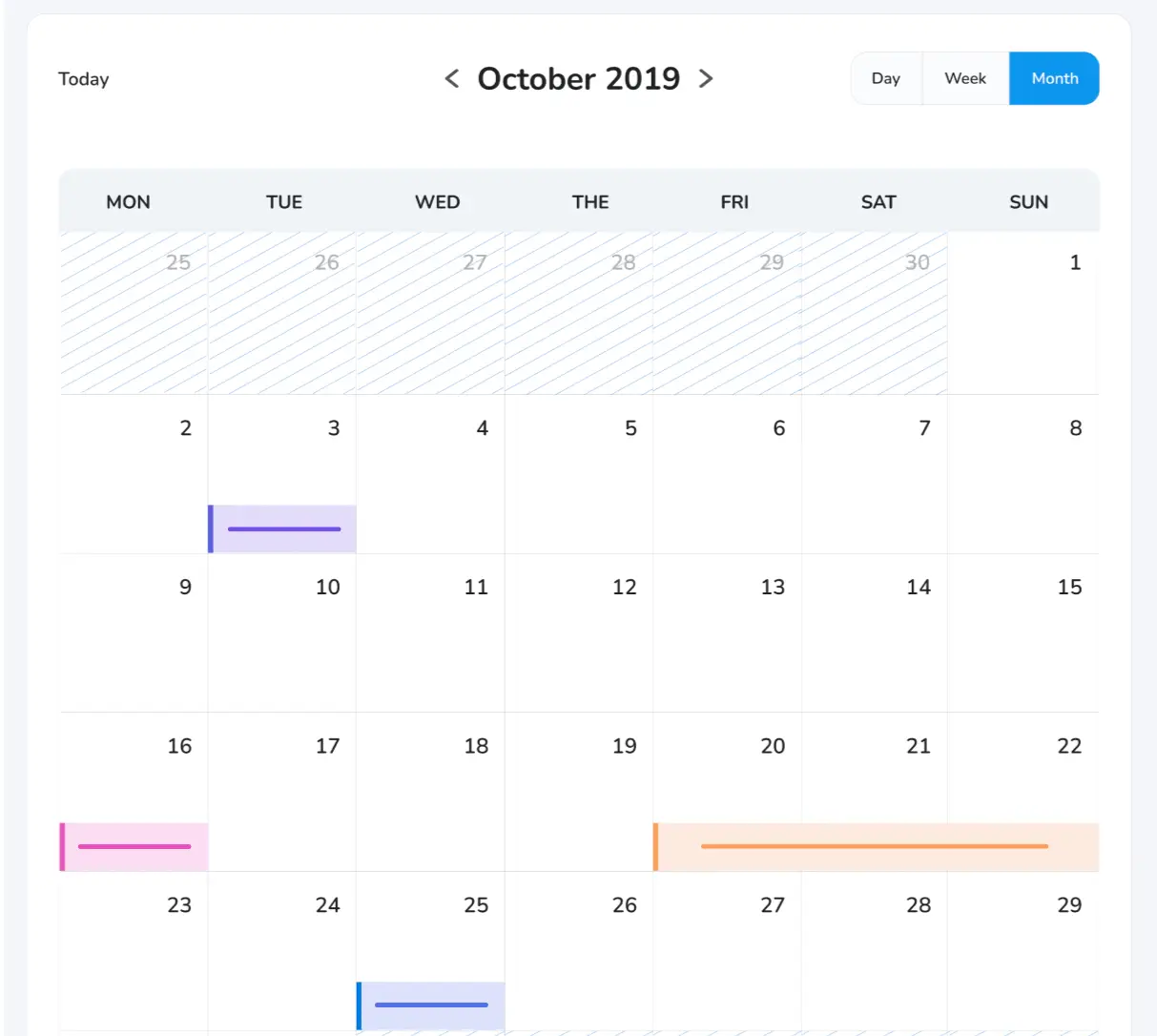Switch to Day view
Viewport: 1157px width, 1036px height.
tap(885, 78)
